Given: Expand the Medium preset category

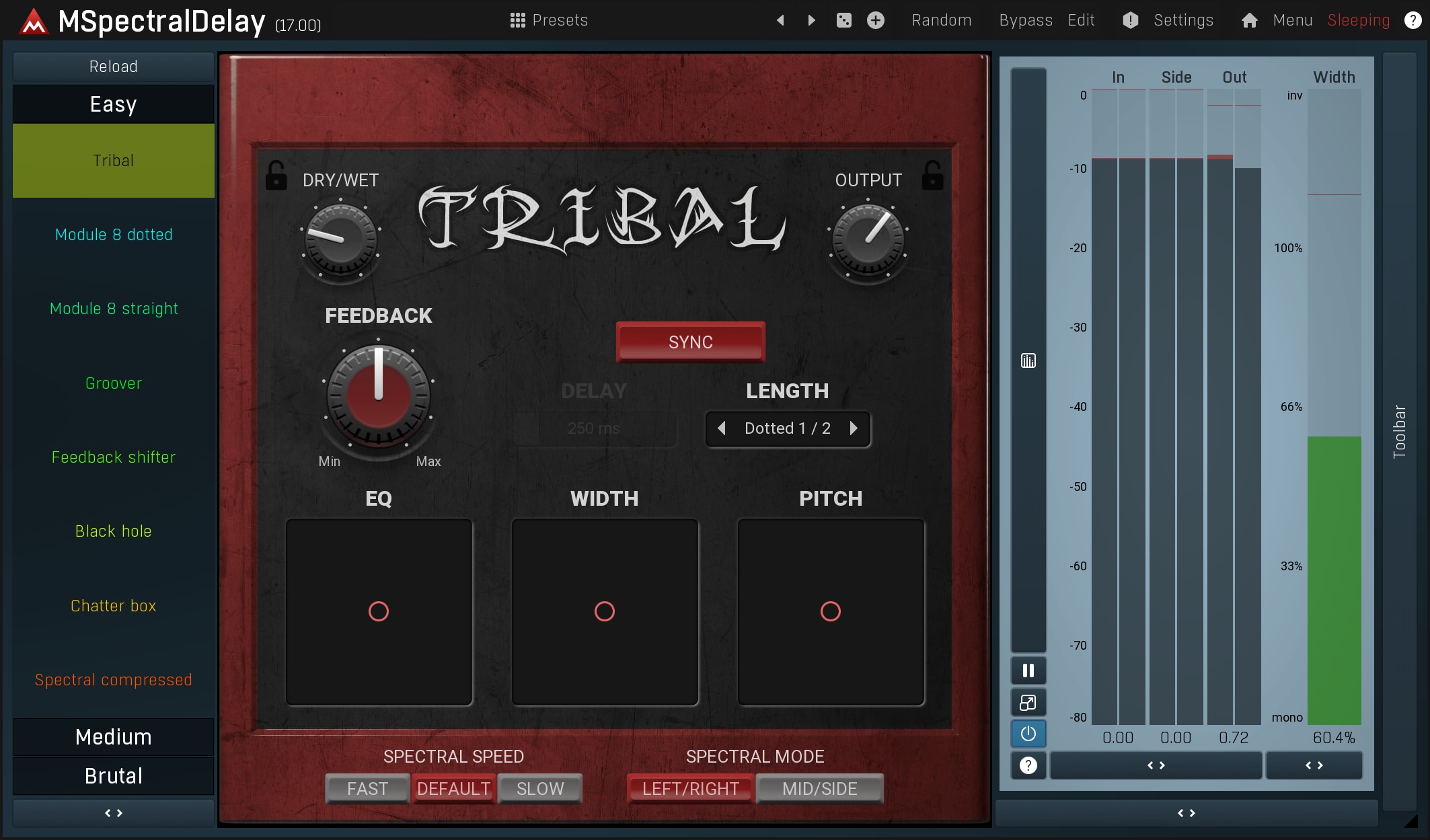Looking at the screenshot, I should 113,737.
